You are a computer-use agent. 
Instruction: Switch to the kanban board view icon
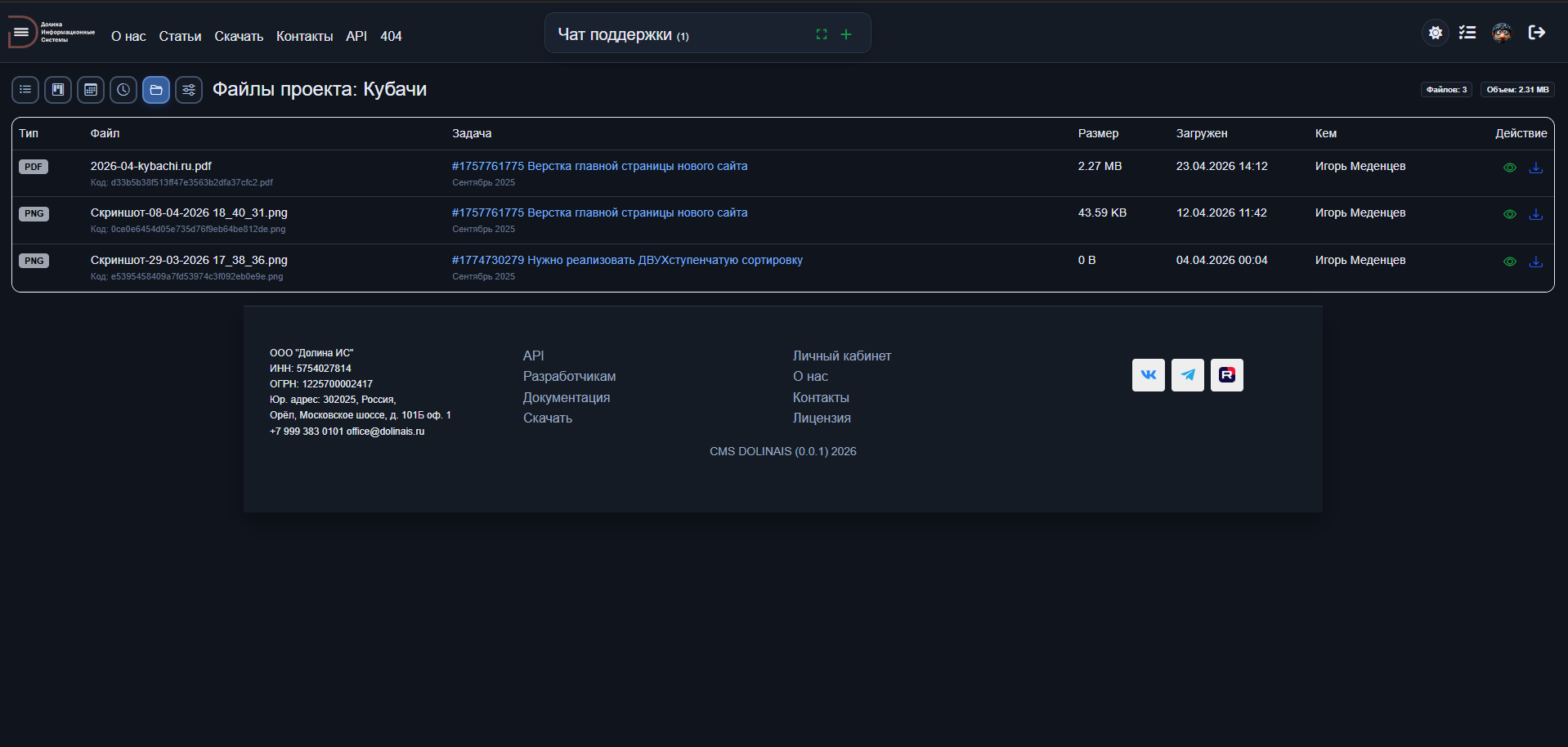coord(58,90)
